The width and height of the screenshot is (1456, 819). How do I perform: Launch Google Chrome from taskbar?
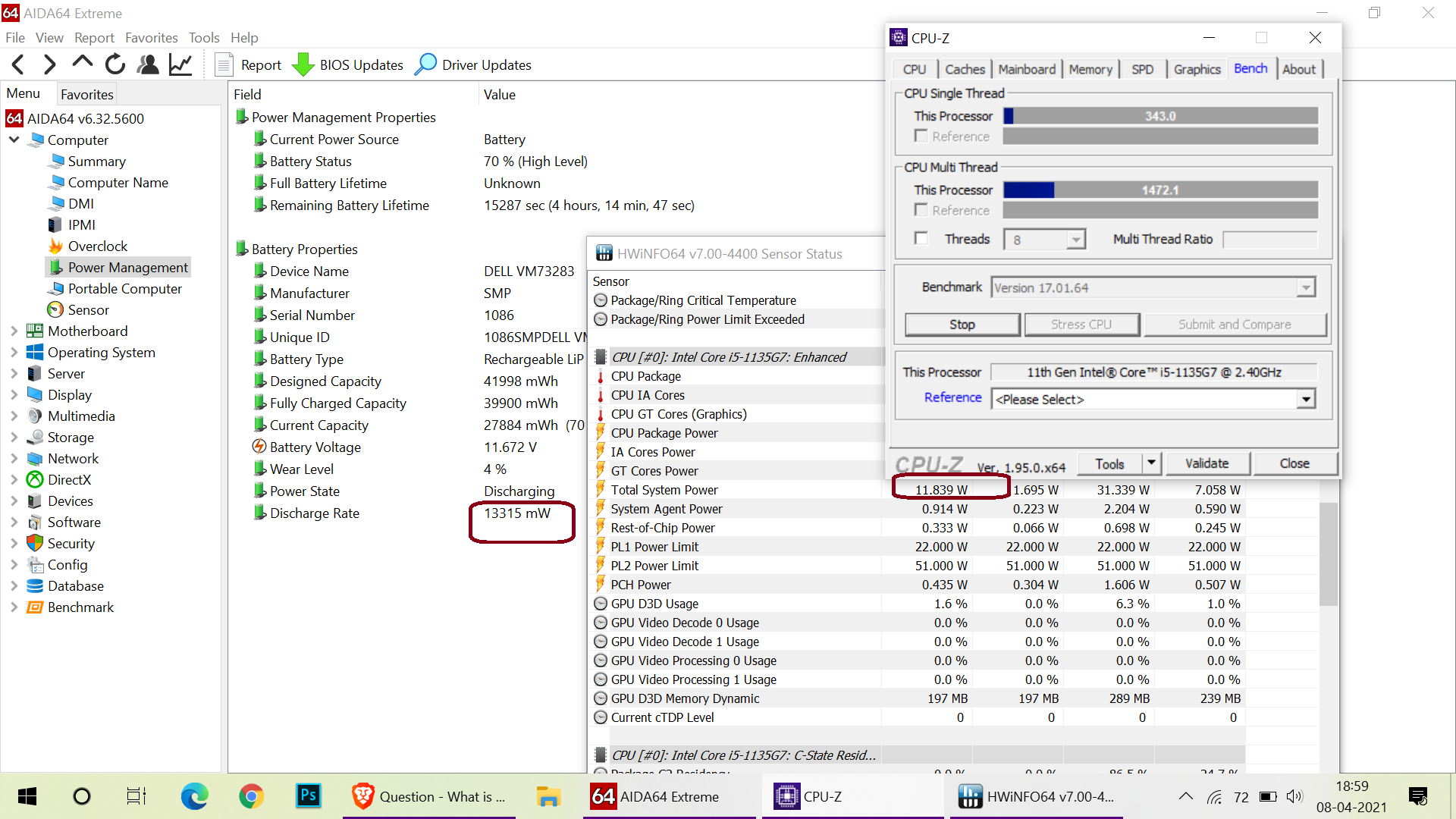(x=252, y=796)
